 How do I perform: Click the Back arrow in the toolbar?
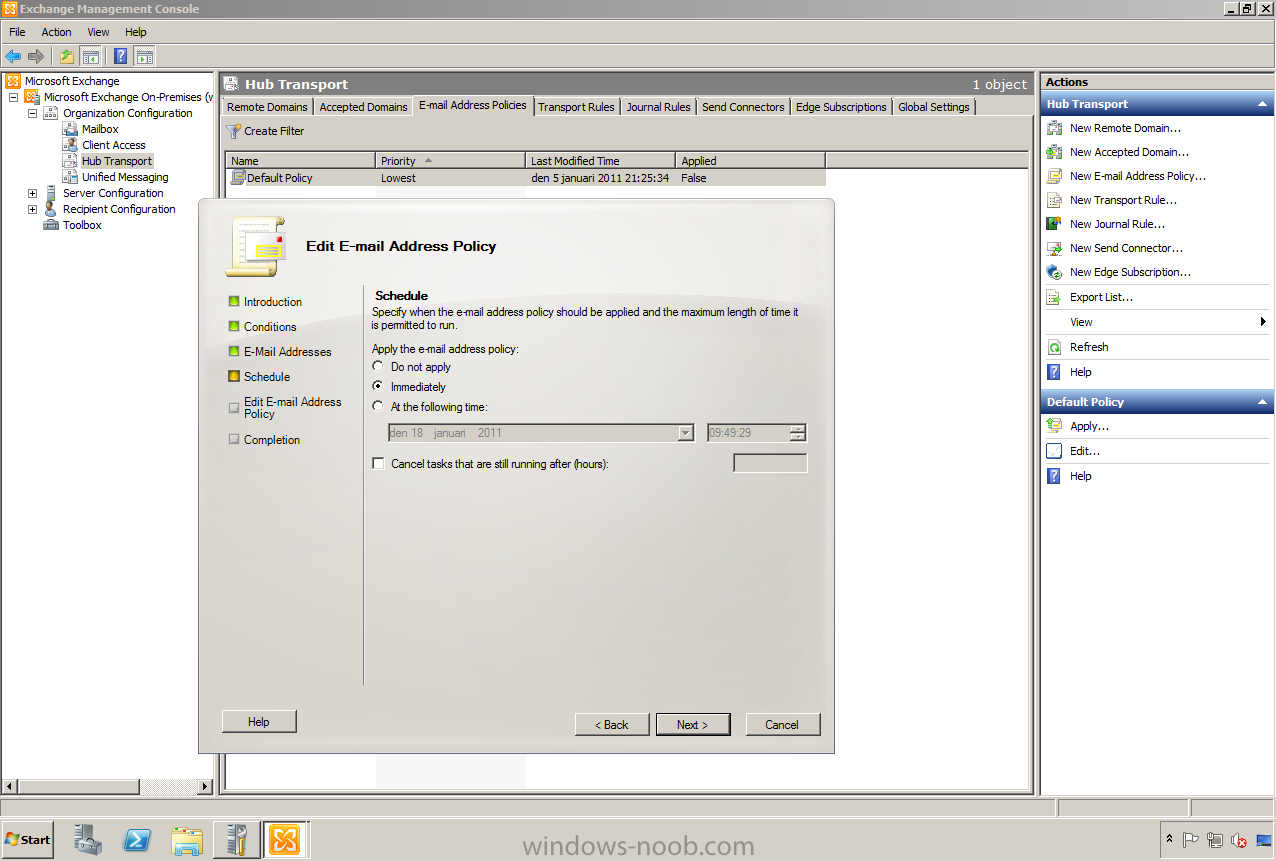pyautogui.click(x=13, y=56)
